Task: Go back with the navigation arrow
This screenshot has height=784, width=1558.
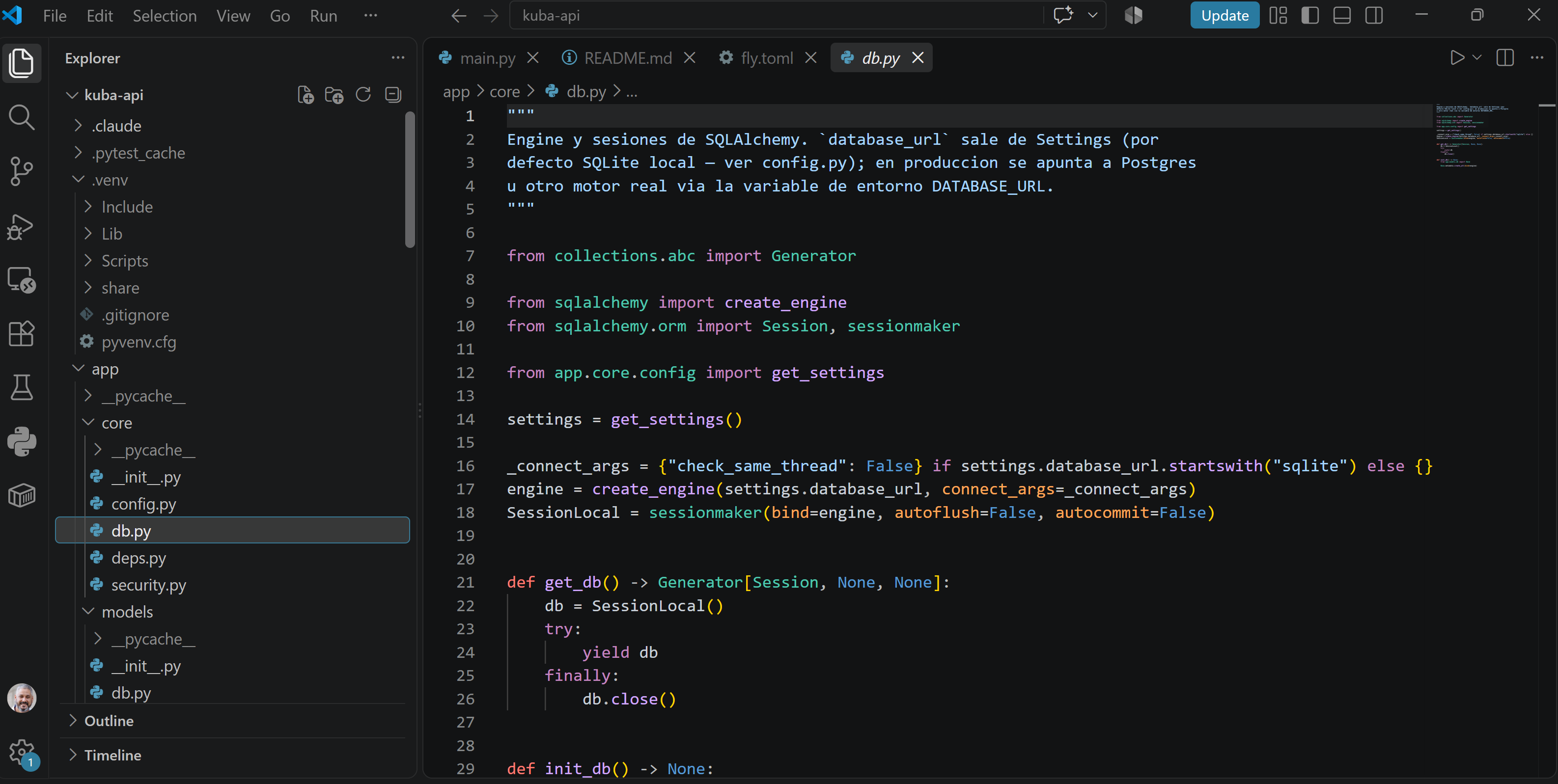Action: click(458, 16)
